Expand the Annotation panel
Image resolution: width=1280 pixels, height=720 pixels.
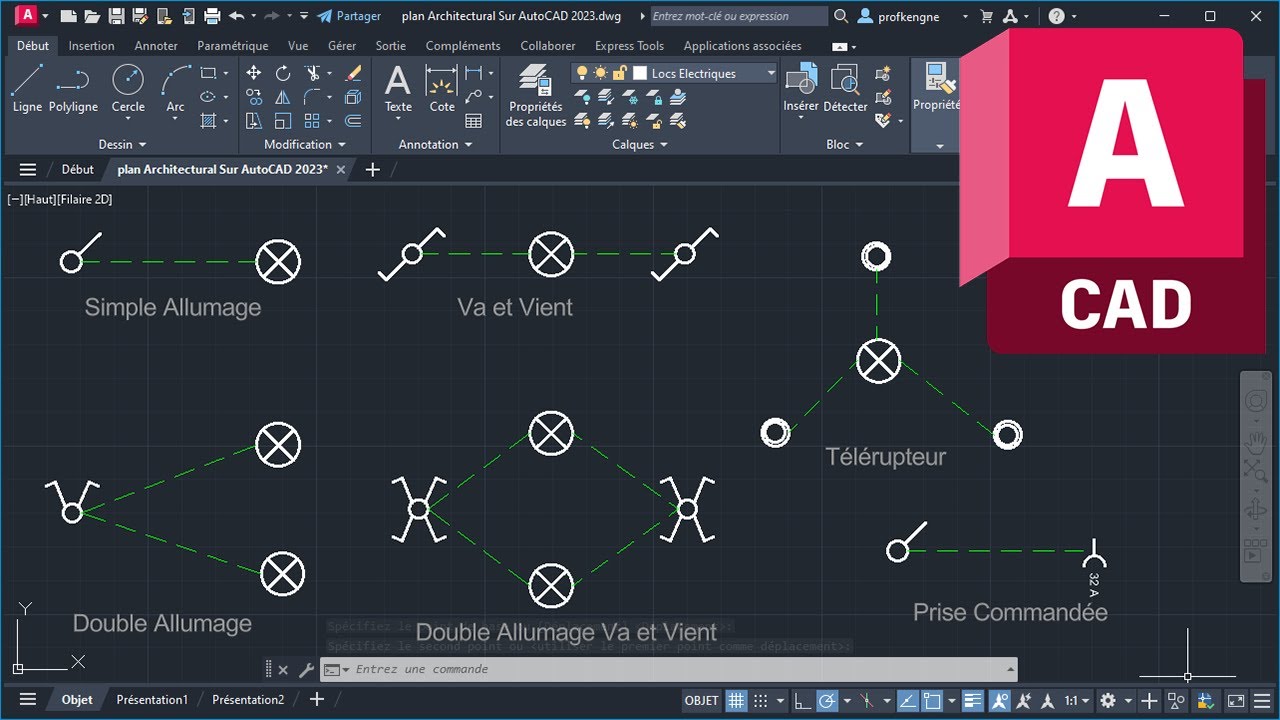pos(435,144)
